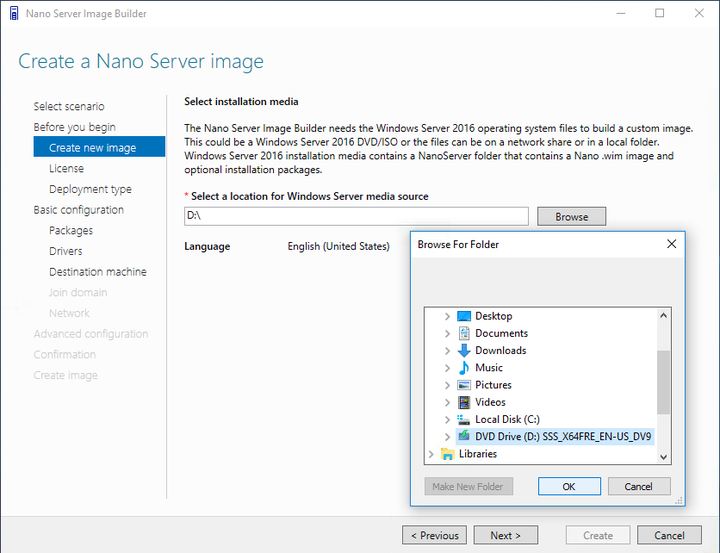Go back with the Previous button

(434, 535)
